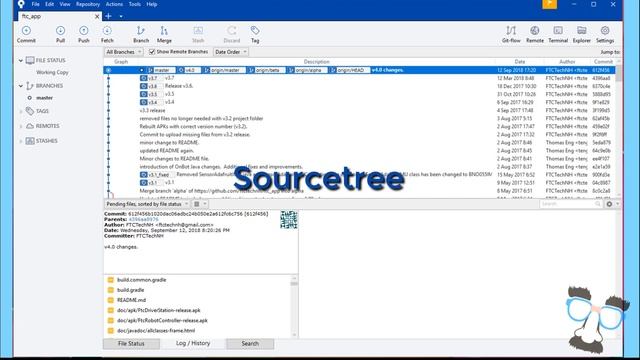640x360 pixels.
Task: Select Working Copy in sidebar
Action: pyautogui.click(x=52, y=72)
